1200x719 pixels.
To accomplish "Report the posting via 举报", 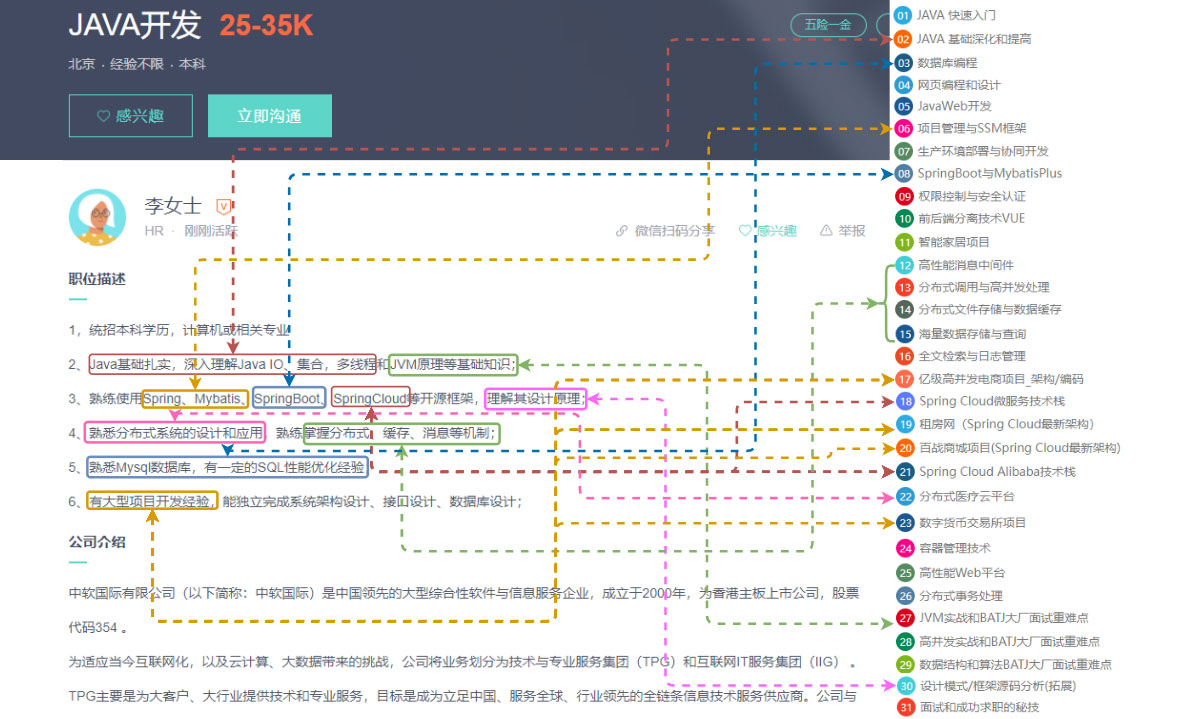I will tap(843, 231).
